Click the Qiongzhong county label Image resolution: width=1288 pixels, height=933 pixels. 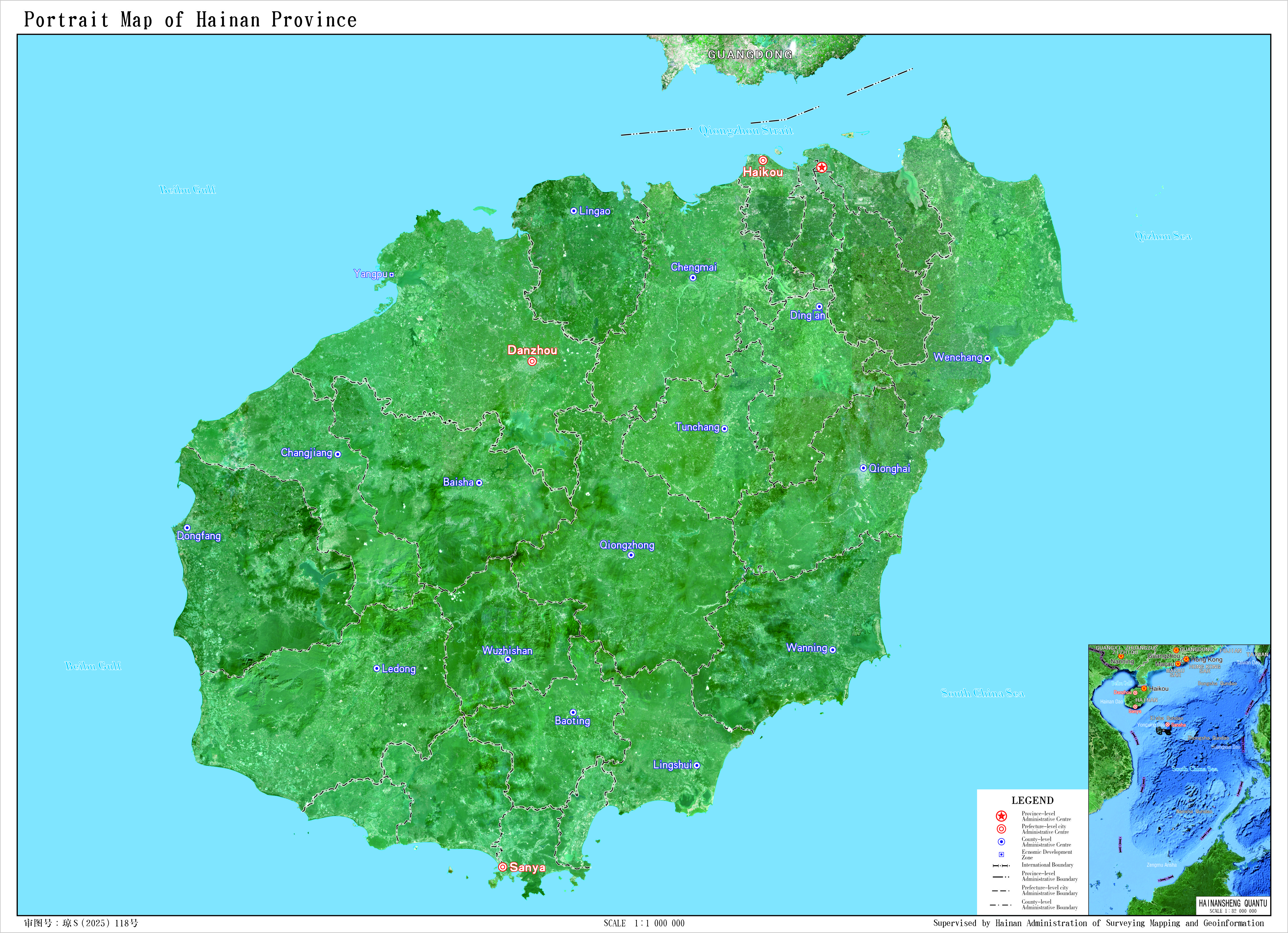(x=627, y=545)
